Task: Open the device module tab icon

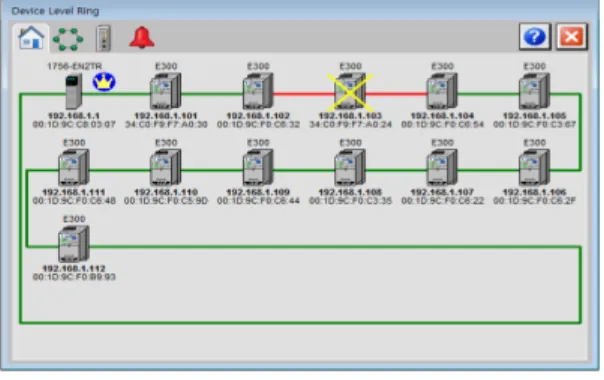Action: point(103,38)
